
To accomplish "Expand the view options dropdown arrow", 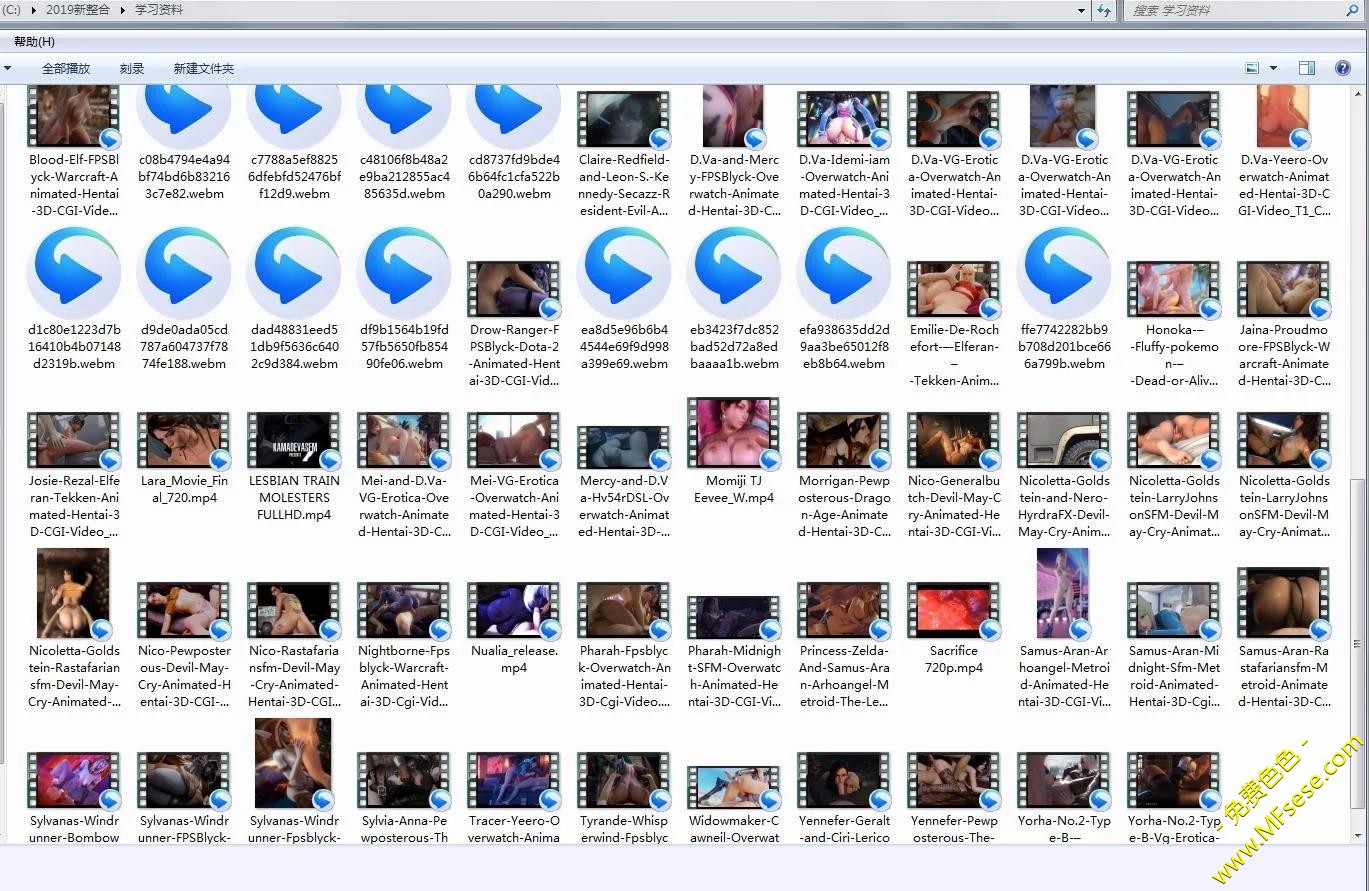I will 1273,68.
